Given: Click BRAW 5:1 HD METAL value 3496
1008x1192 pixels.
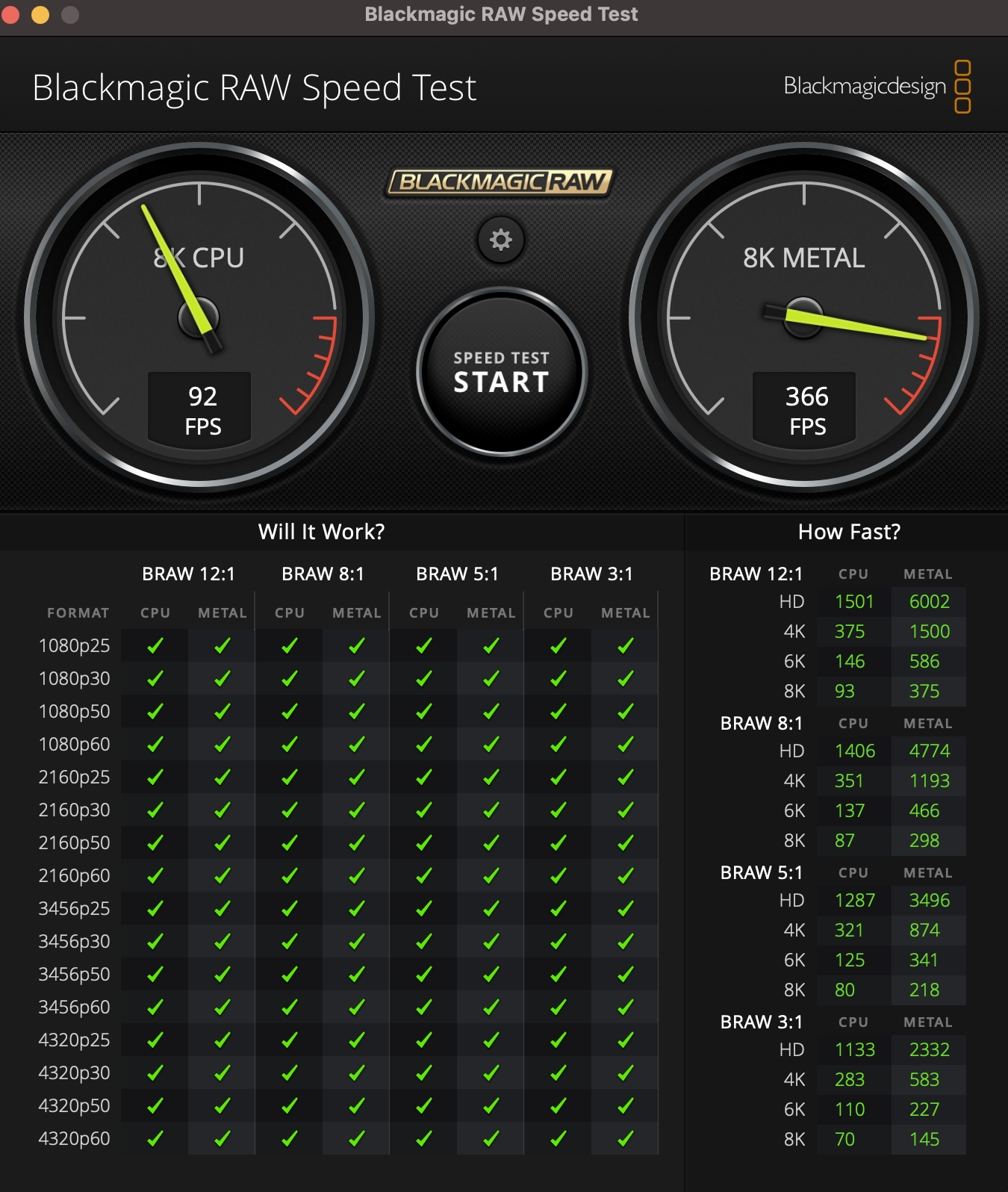Looking at the screenshot, I should pyautogui.click(x=930, y=901).
